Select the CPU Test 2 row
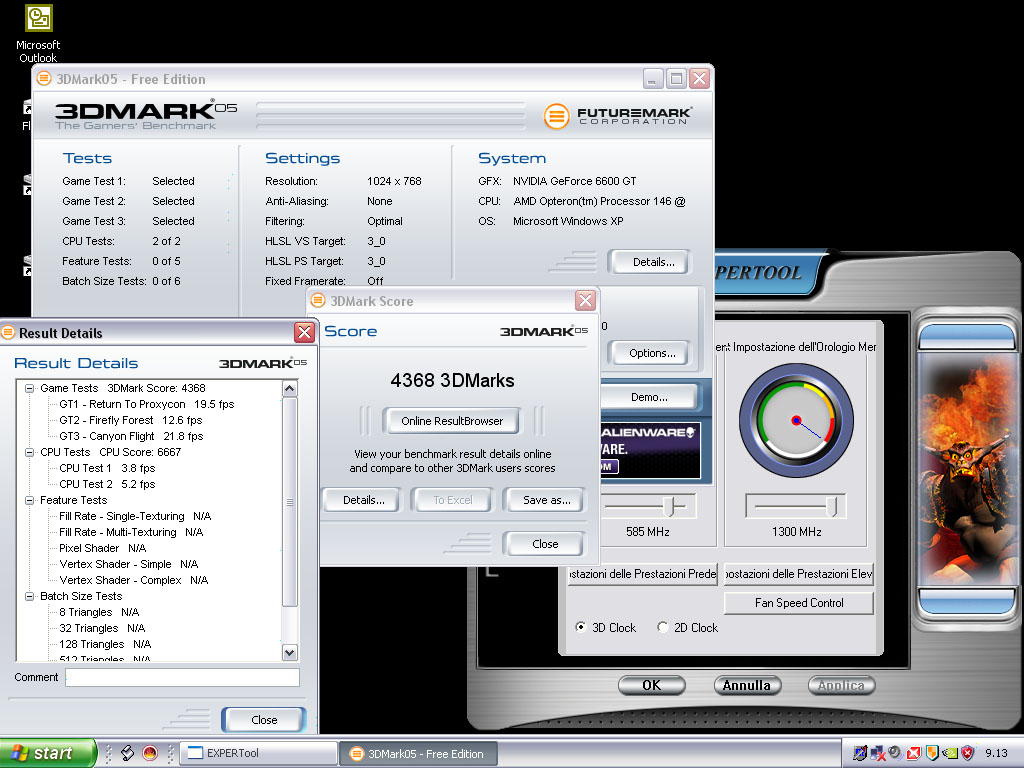1024x768 pixels. pyautogui.click(x=107, y=484)
